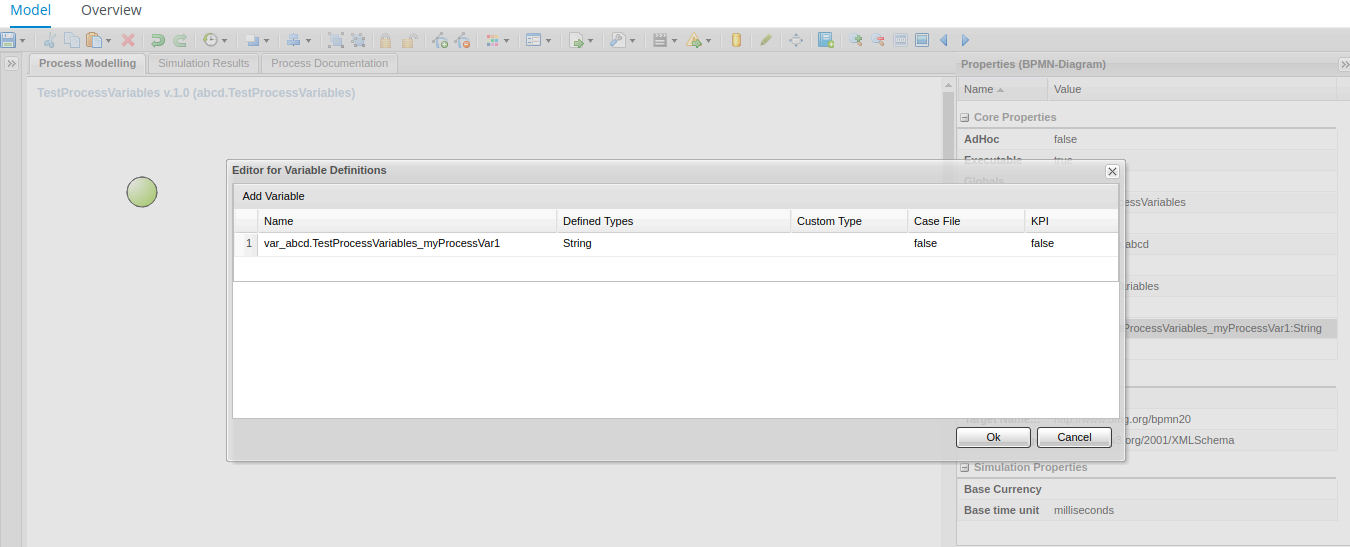The image size is (1350, 547).
Task: Click the wrench tools icon
Action: (x=618, y=40)
